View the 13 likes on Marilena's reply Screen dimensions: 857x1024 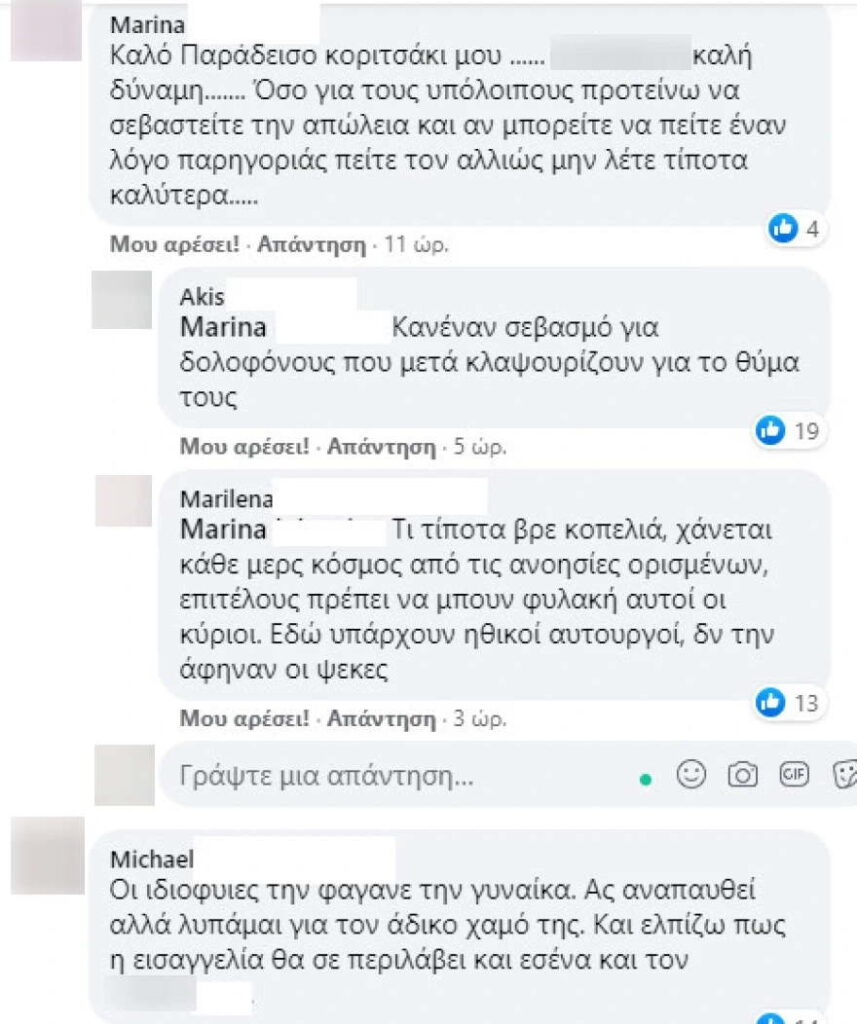point(788,703)
